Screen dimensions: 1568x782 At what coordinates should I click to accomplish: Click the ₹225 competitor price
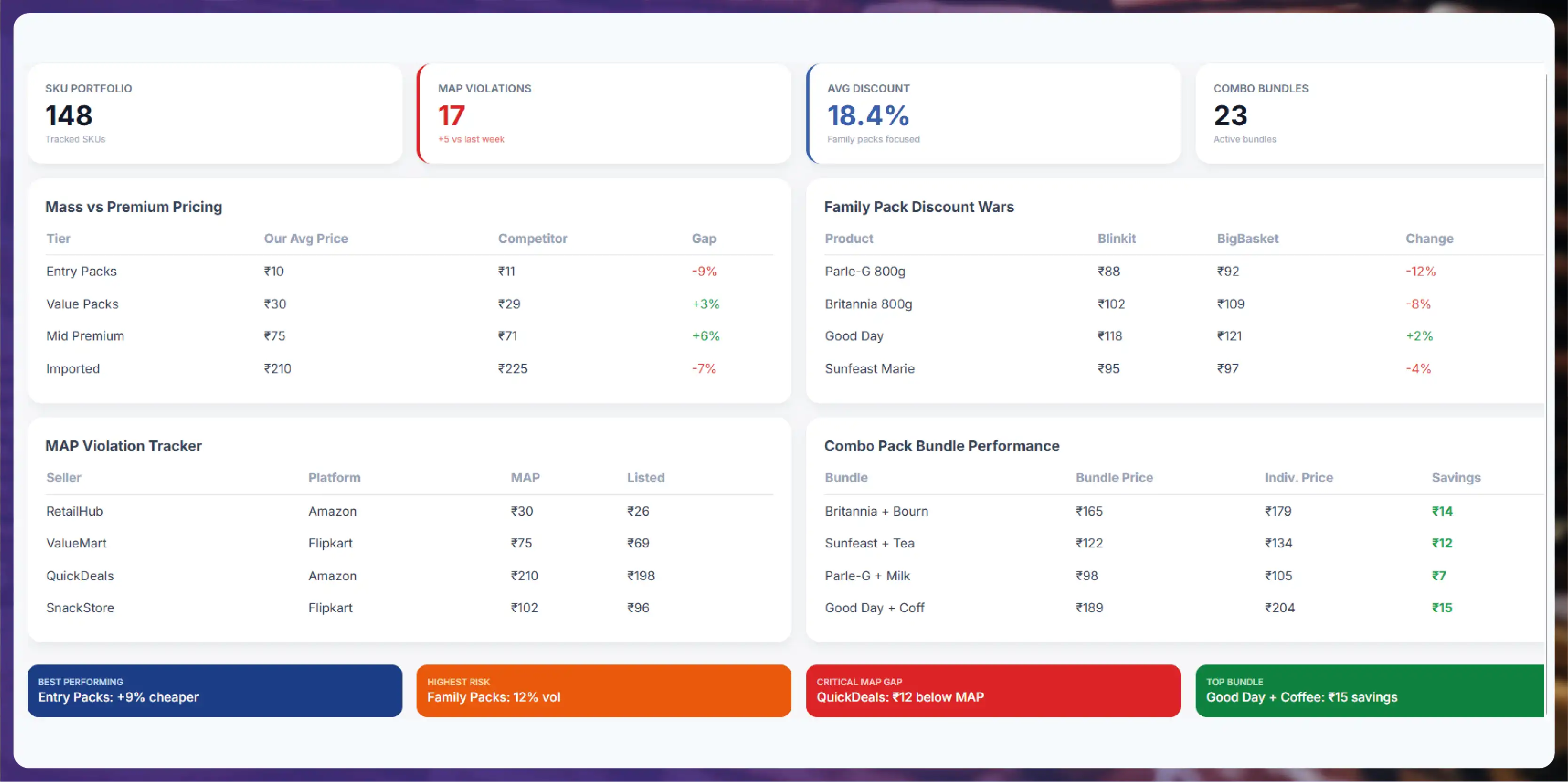512,369
